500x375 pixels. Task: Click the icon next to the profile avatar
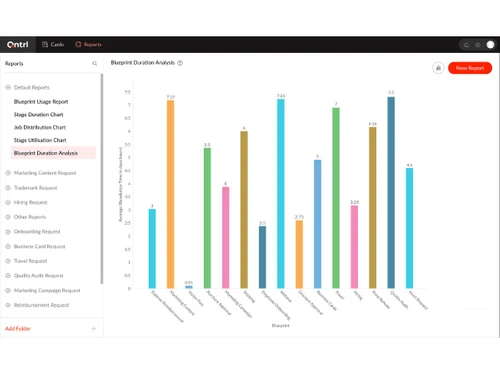click(478, 45)
